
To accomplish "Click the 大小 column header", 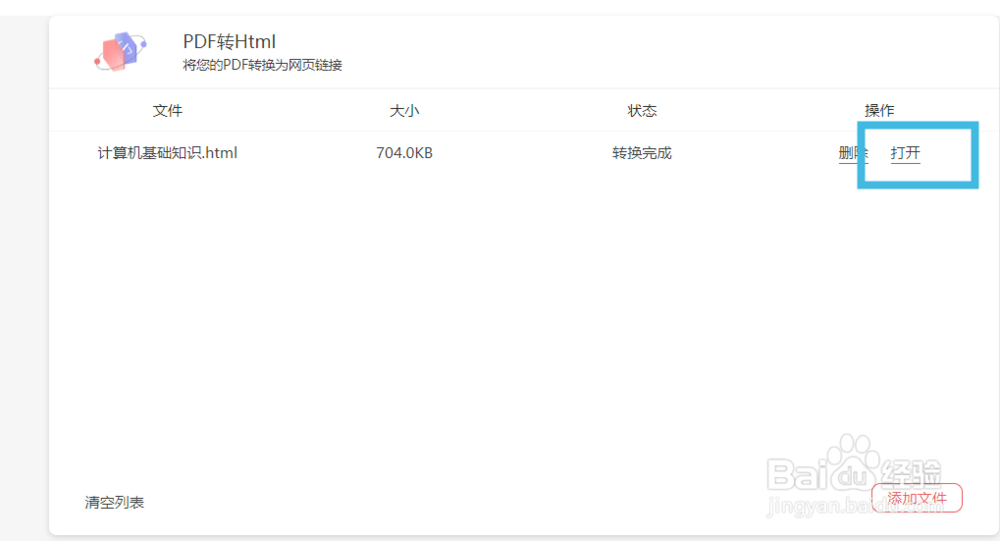I will pyautogui.click(x=404, y=111).
